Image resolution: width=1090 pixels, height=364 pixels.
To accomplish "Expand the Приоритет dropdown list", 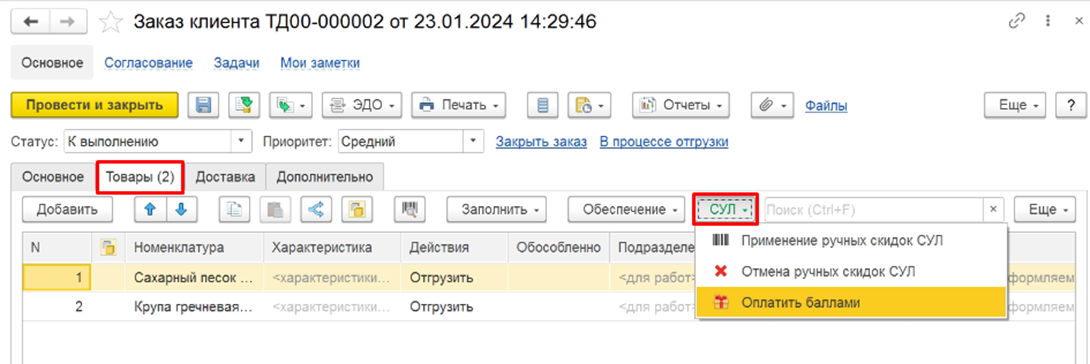I will [x=473, y=142].
